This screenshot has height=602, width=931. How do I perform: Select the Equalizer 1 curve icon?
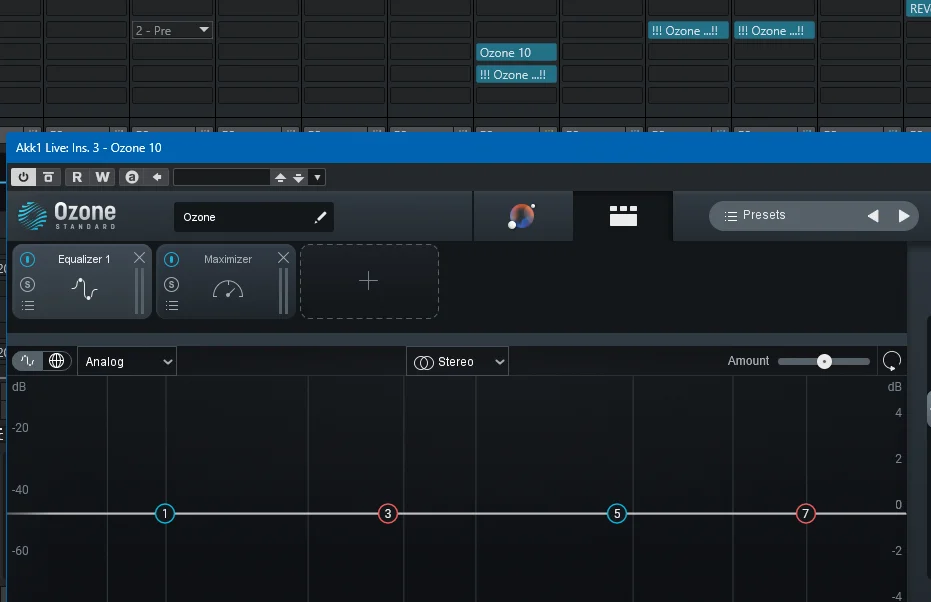(84, 289)
